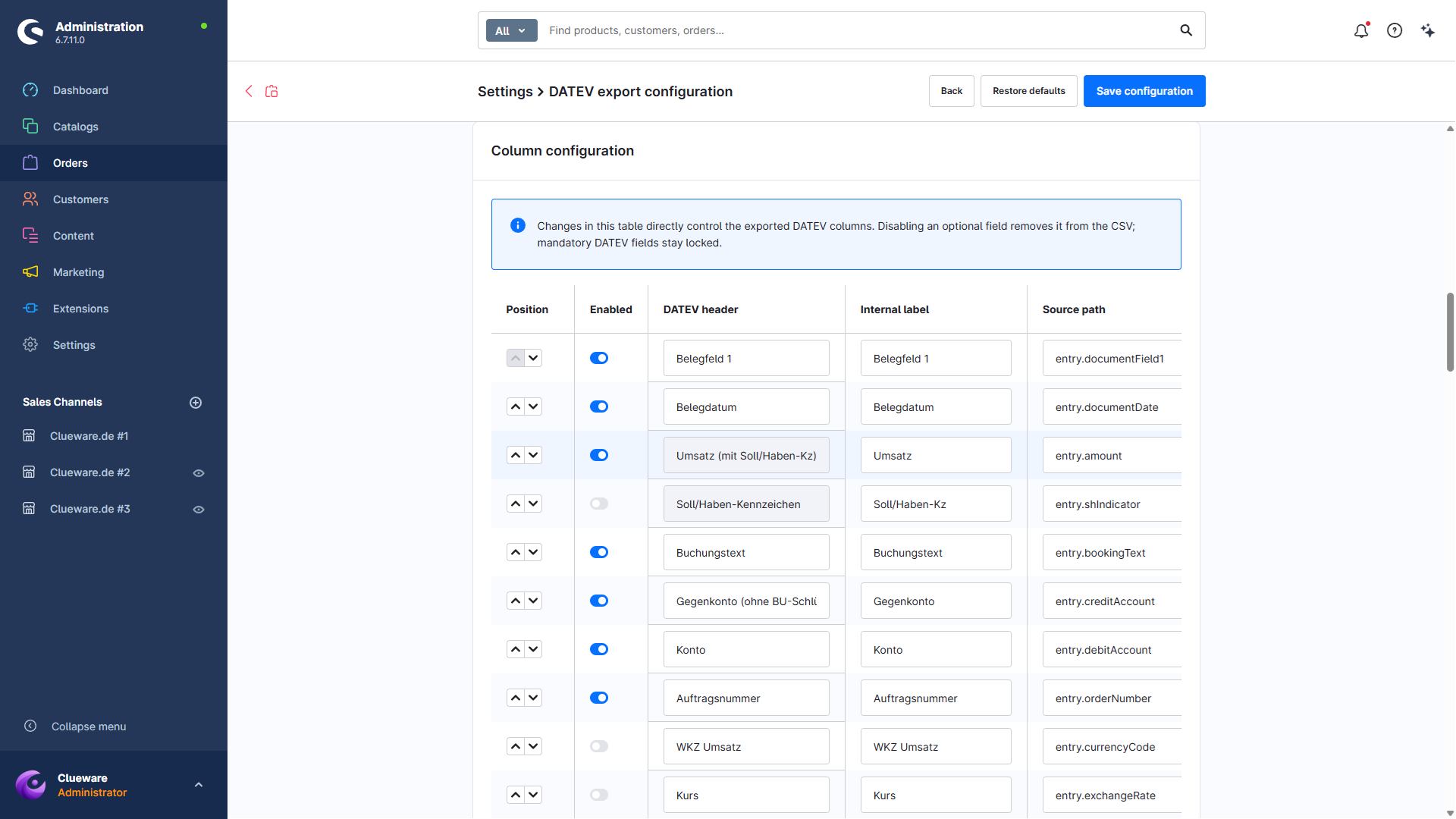This screenshot has height=819, width=1456.
Task: Move Buchungstext row down
Action: point(534,552)
